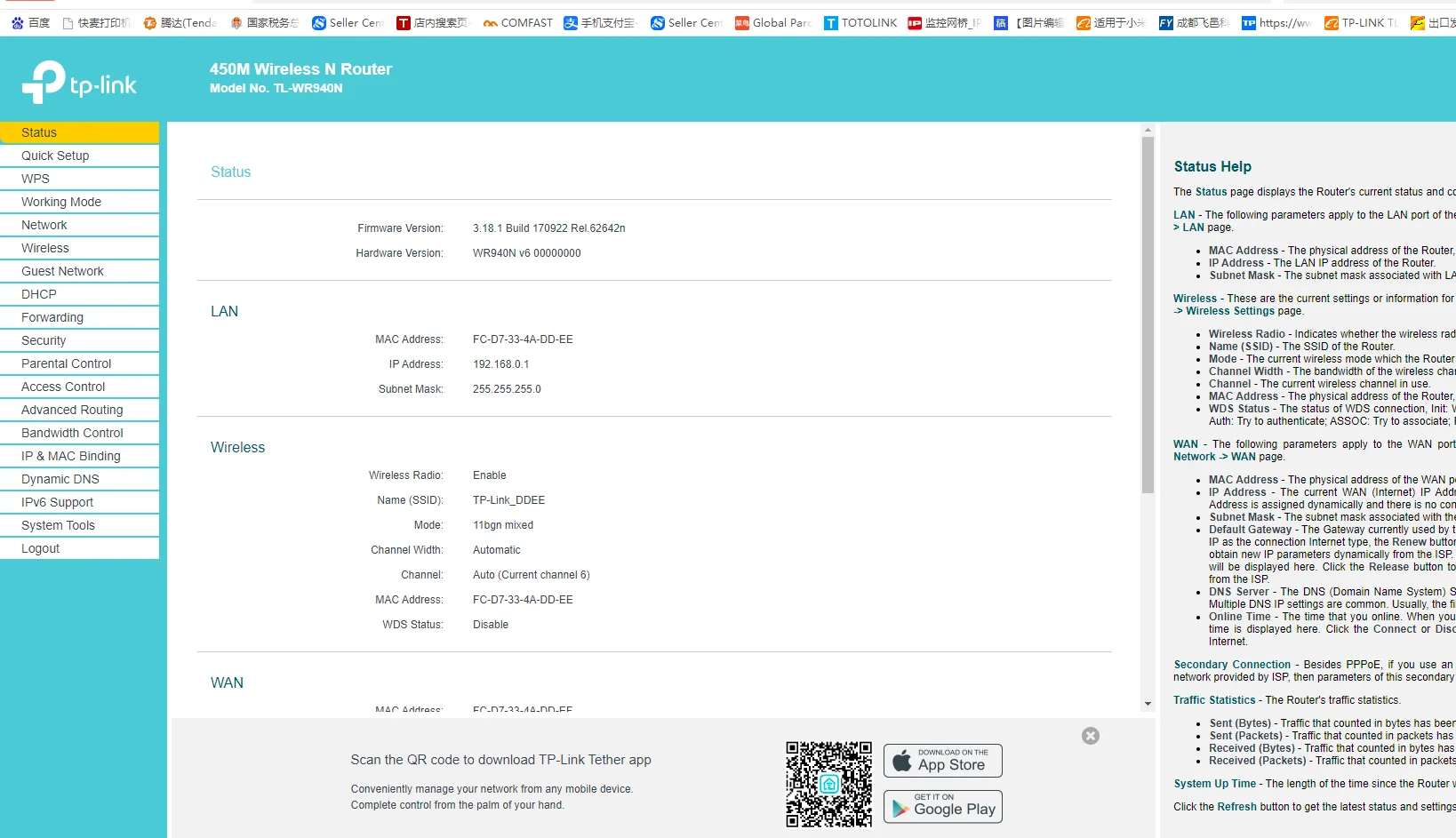Open the 百度 bookmark
This screenshot has height=838, width=1456.
[31, 23]
